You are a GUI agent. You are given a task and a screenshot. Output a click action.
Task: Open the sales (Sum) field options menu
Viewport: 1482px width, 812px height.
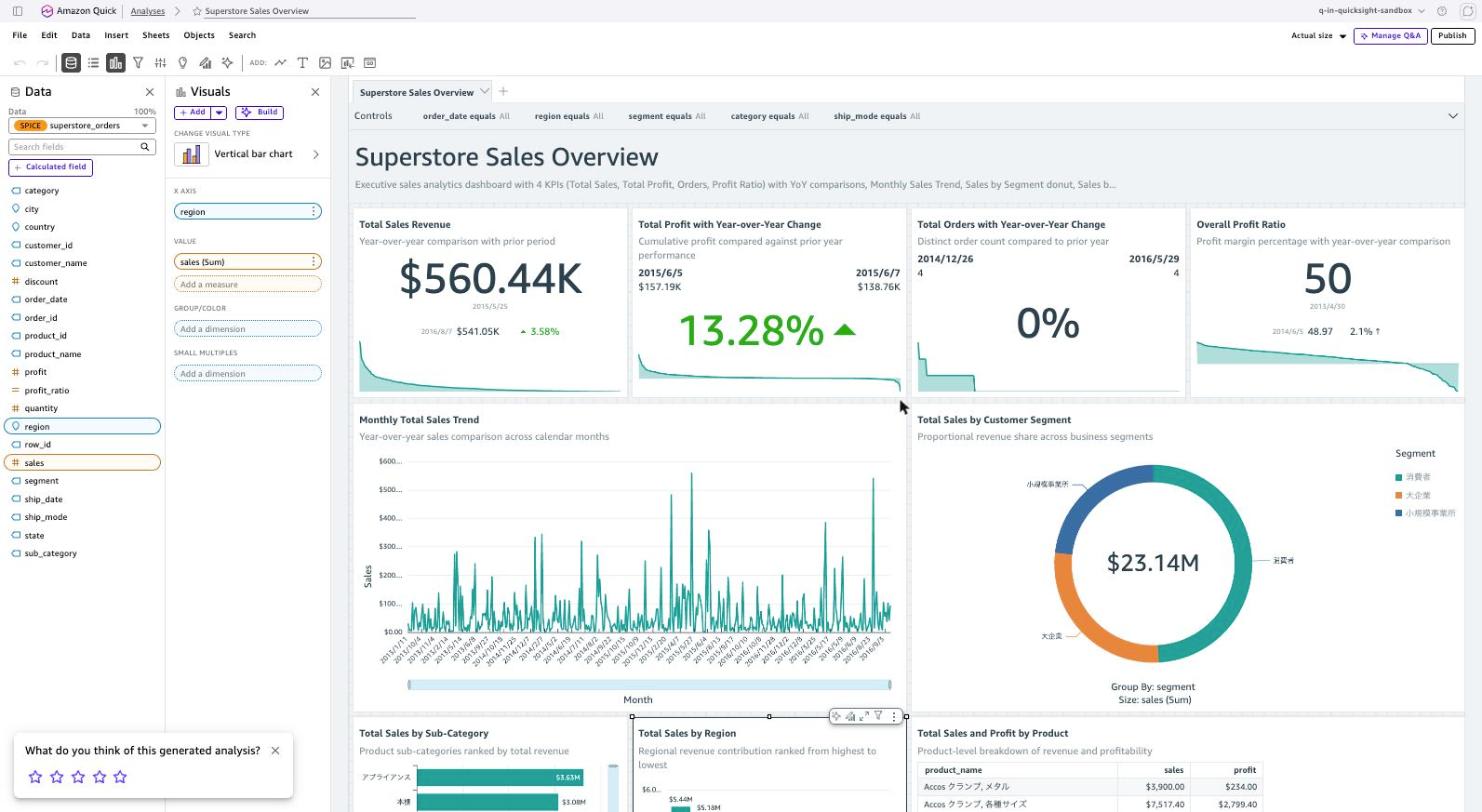(314, 262)
